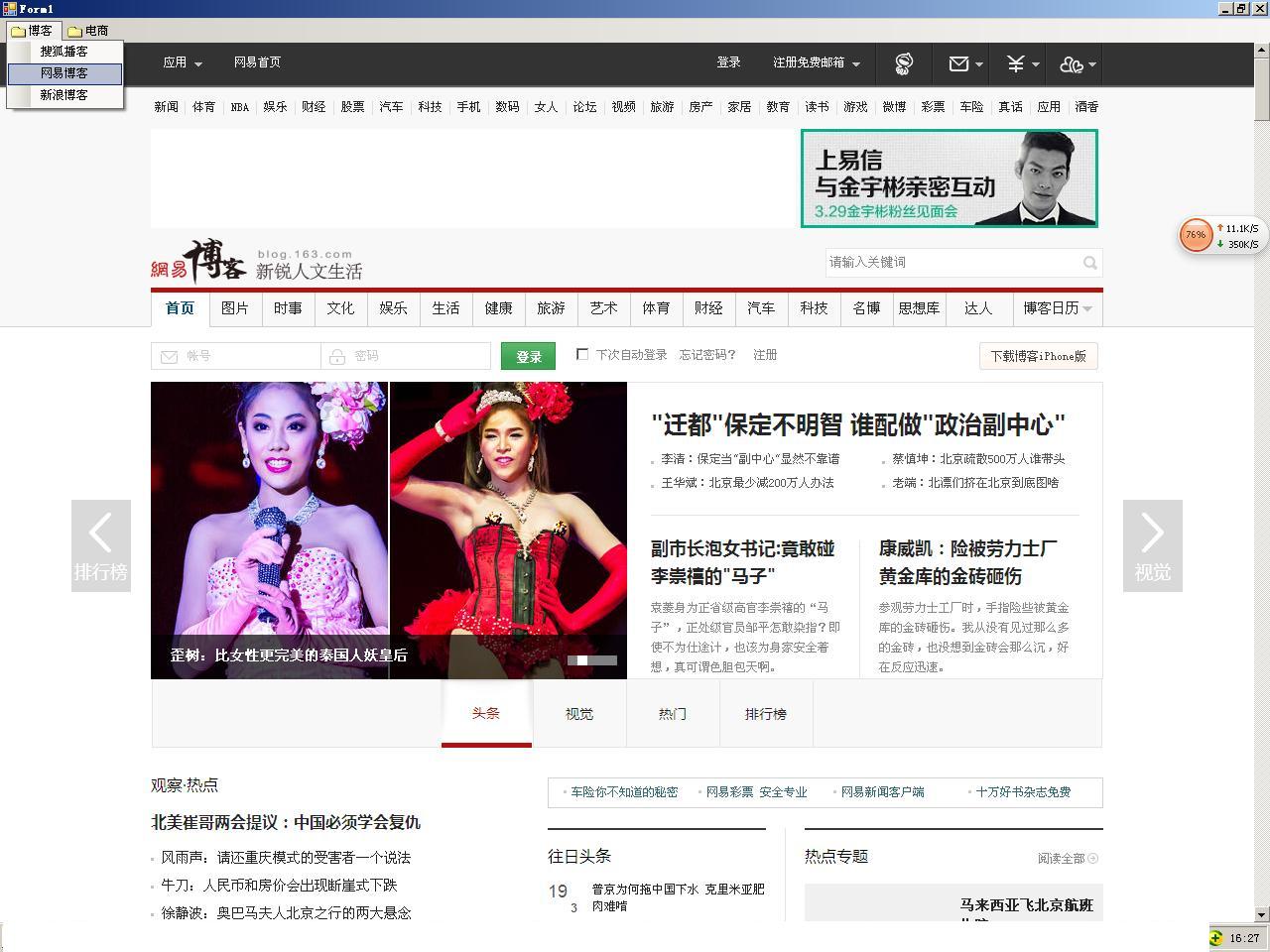This screenshot has height=952, width=1270.
Task: Open 网易新闻客户端 link
Action: [x=882, y=792]
